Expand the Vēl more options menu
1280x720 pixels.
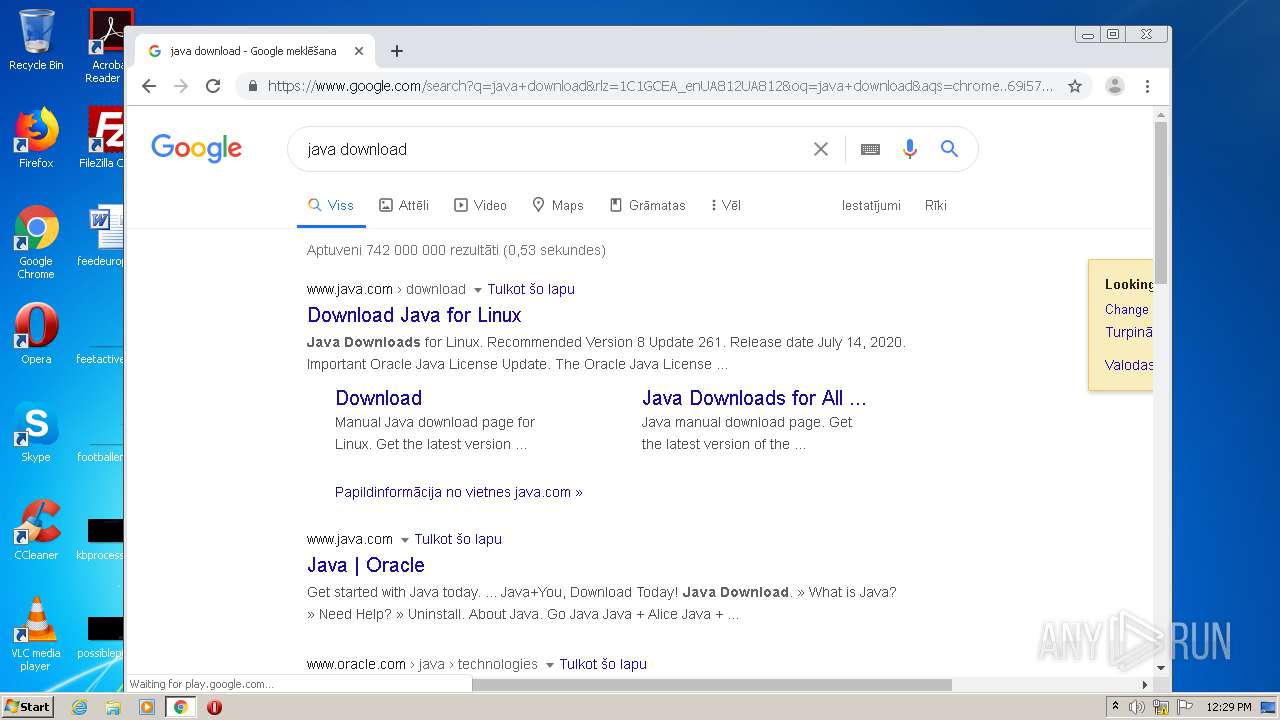click(726, 205)
